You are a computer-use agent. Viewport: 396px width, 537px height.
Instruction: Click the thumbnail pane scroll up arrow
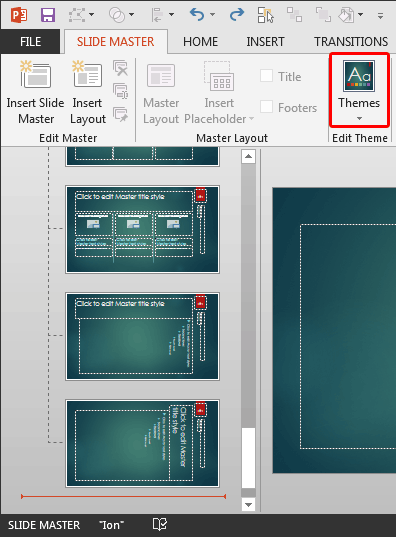(248, 157)
